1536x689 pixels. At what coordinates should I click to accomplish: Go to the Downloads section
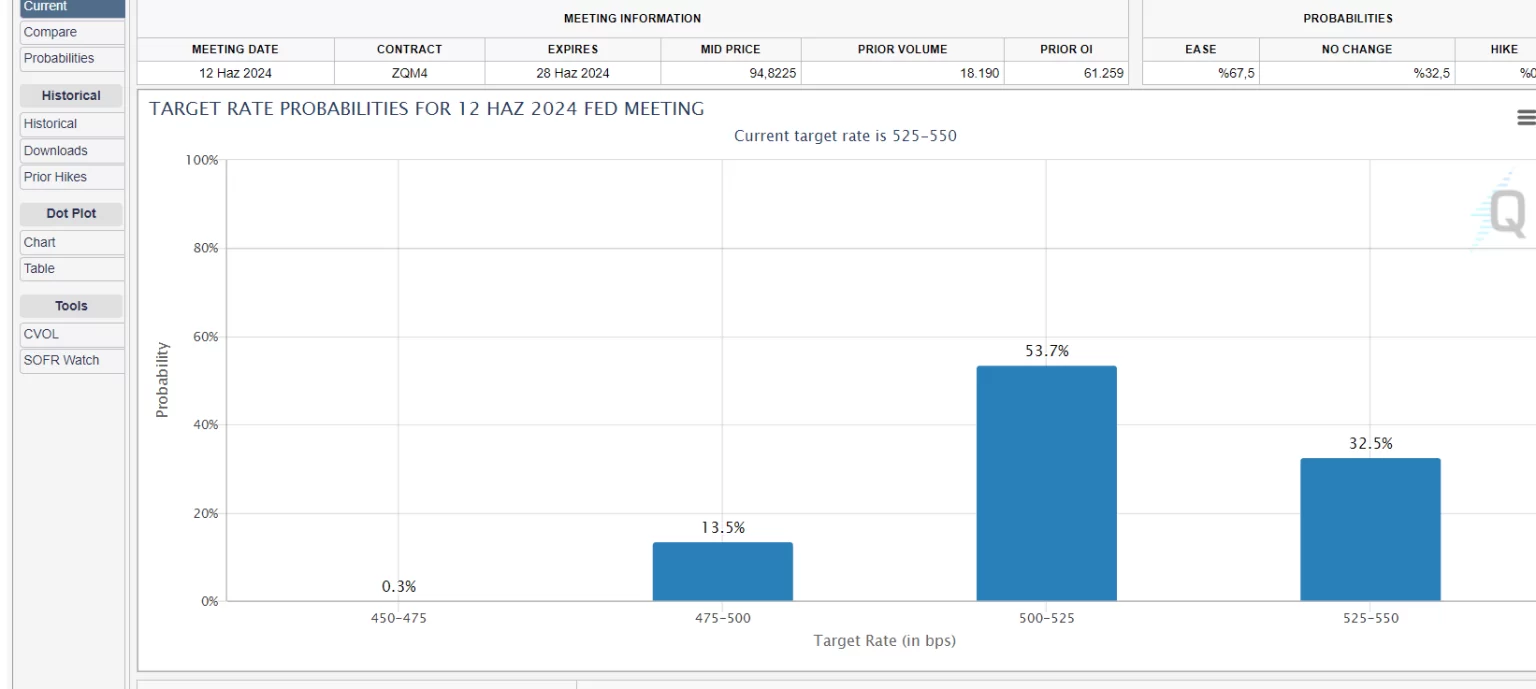(x=72, y=151)
